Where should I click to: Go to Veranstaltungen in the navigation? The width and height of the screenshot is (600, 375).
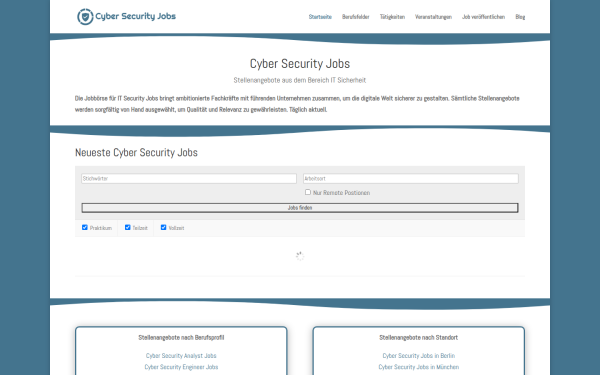(433, 17)
